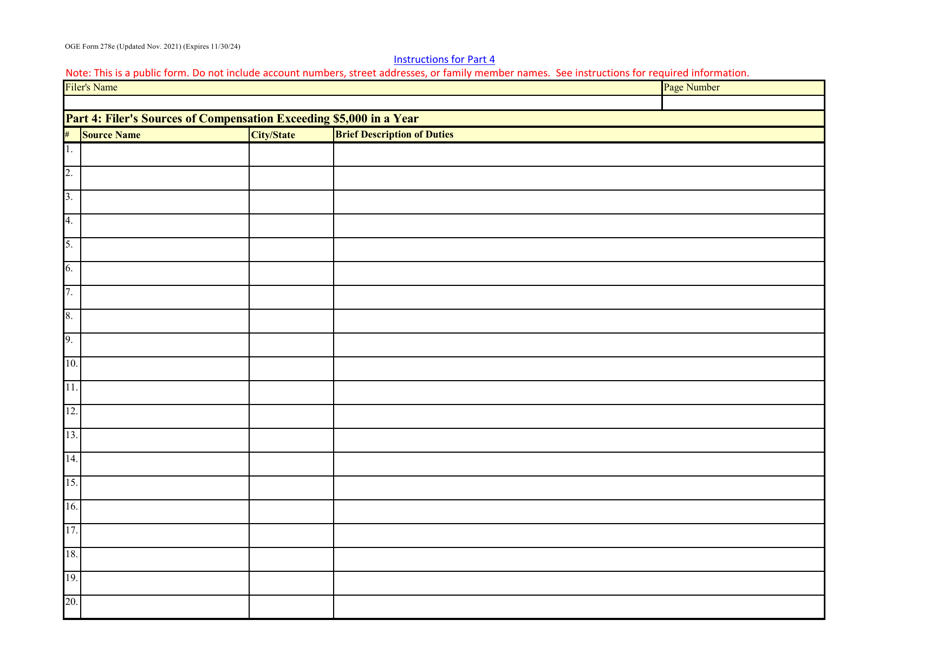Image resolution: width=950 pixels, height=672 pixels.
Task: Open the Instructions for Part 4 link
Action: pos(444,60)
